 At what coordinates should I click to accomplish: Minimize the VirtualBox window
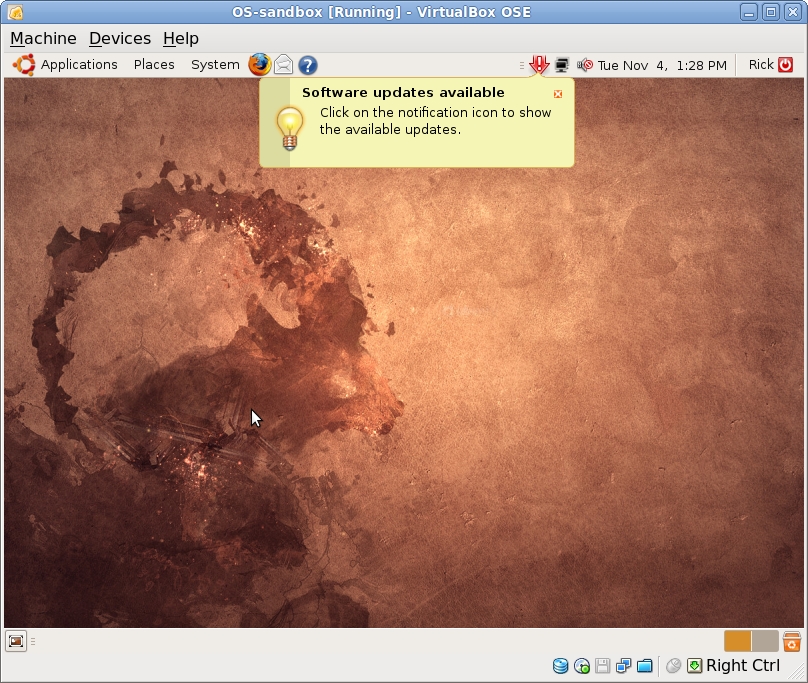coord(749,12)
